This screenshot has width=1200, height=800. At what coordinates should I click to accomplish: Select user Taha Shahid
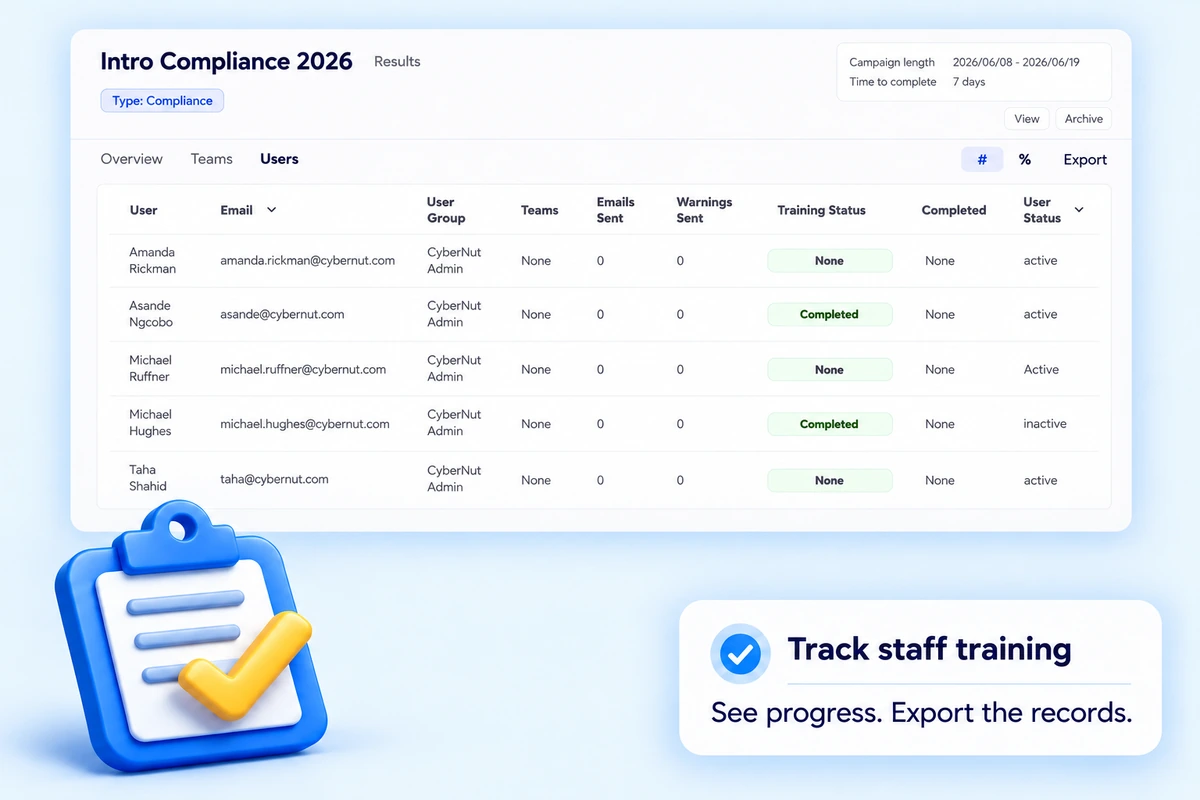tap(148, 478)
